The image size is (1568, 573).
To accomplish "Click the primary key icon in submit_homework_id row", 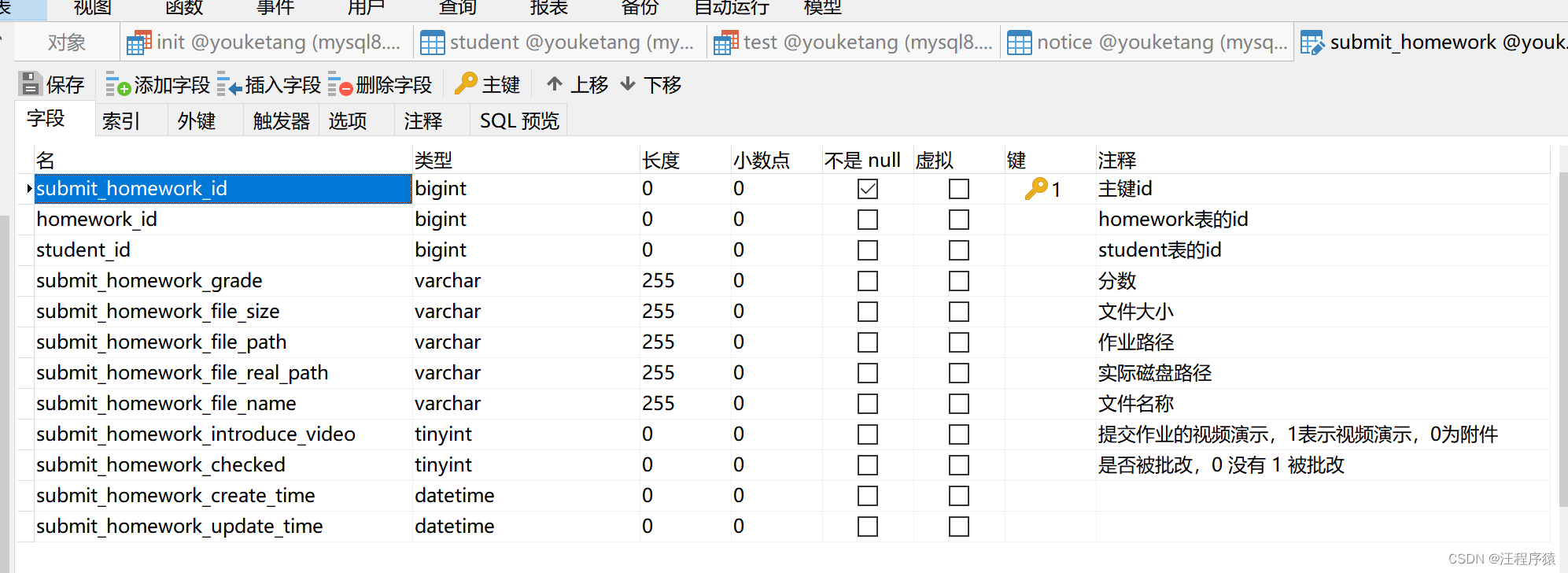I will 1036,188.
